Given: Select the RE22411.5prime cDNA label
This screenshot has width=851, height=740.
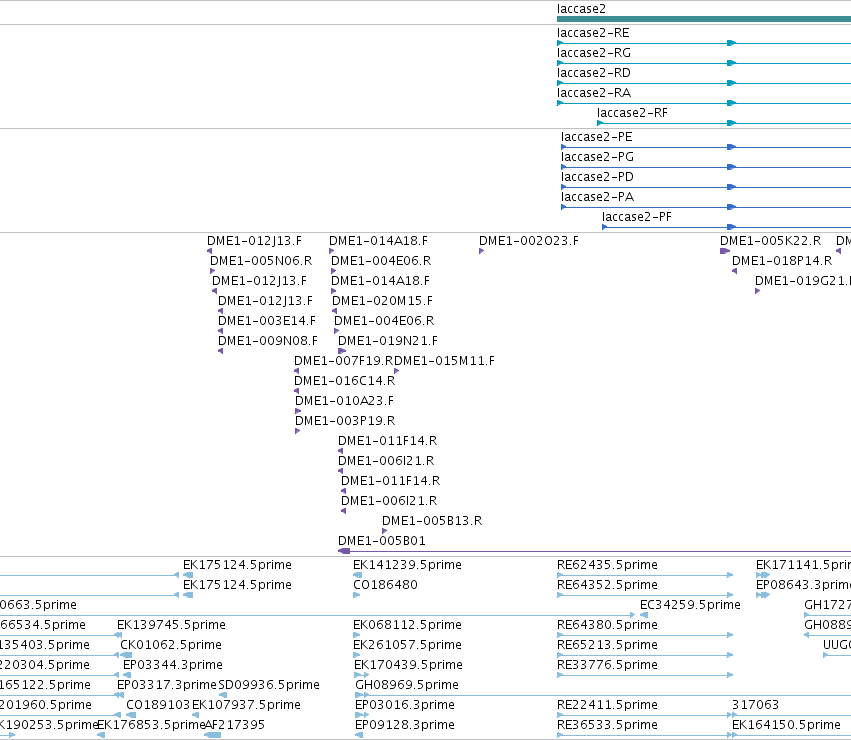Looking at the screenshot, I should click(x=607, y=705).
